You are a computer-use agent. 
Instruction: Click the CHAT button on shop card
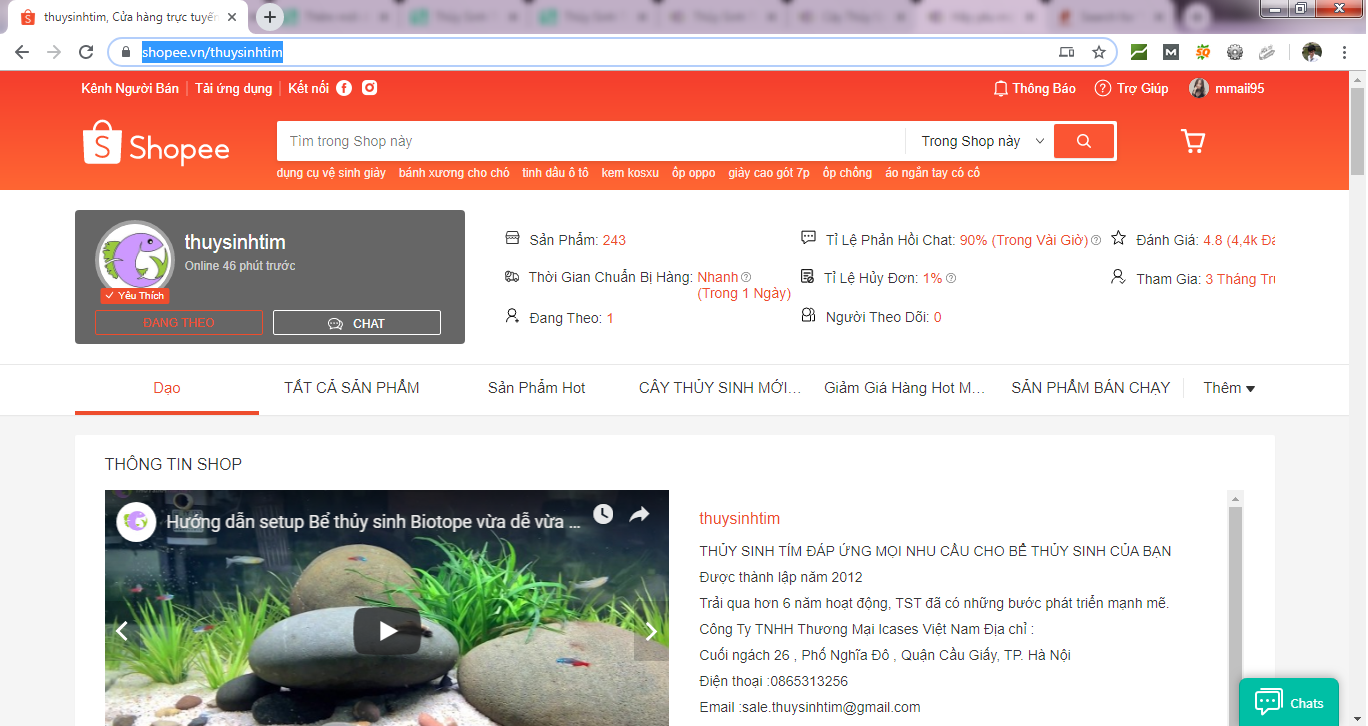point(357,323)
